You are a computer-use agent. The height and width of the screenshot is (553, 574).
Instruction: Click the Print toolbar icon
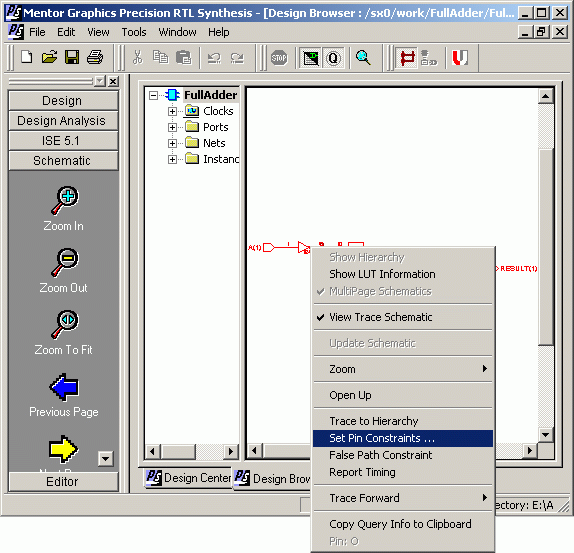[x=95, y=57]
